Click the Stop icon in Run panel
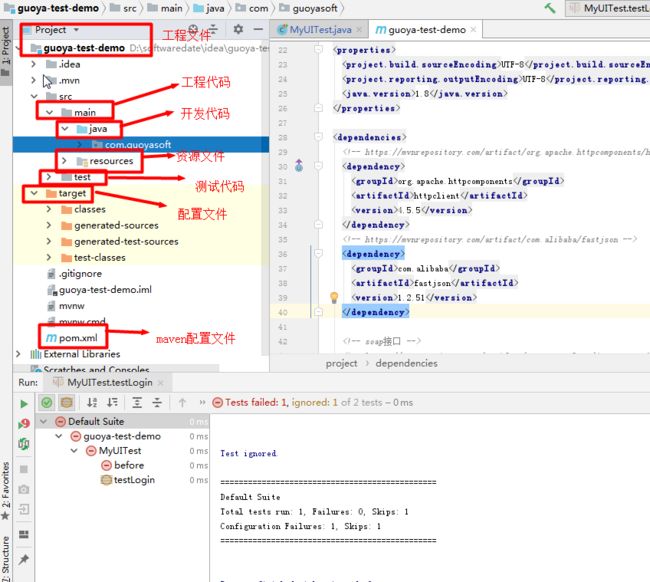This screenshot has width=650, height=582. coord(24,469)
